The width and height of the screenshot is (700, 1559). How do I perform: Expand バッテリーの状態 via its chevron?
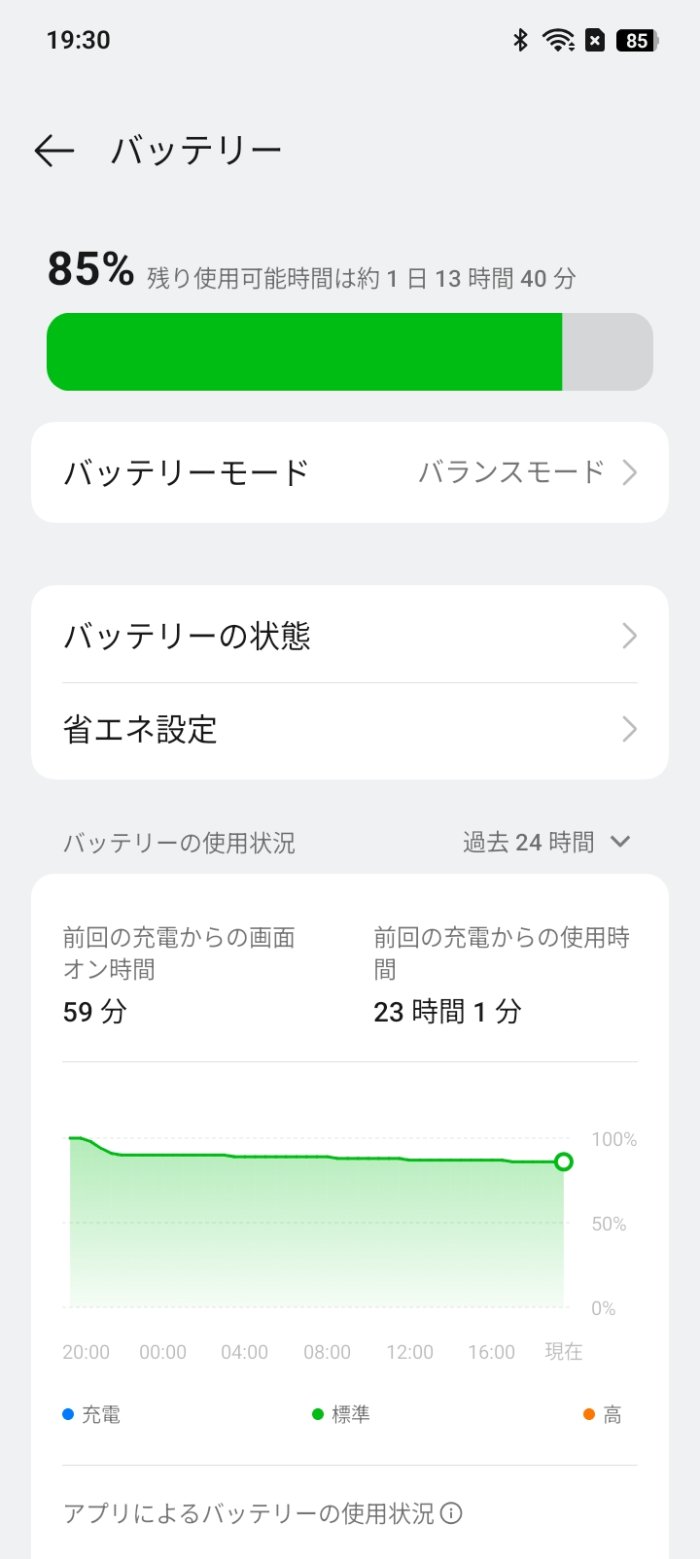click(x=630, y=635)
